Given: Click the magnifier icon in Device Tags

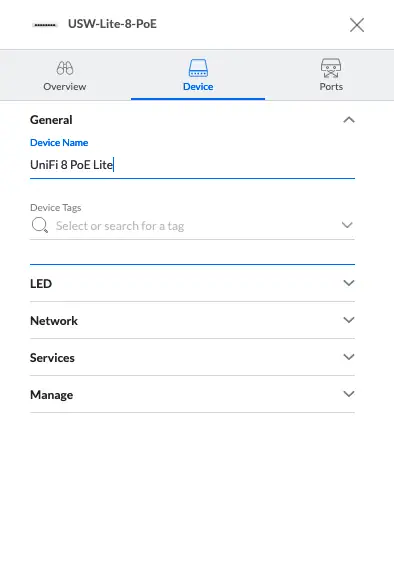Looking at the screenshot, I should (x=40, y=225).
